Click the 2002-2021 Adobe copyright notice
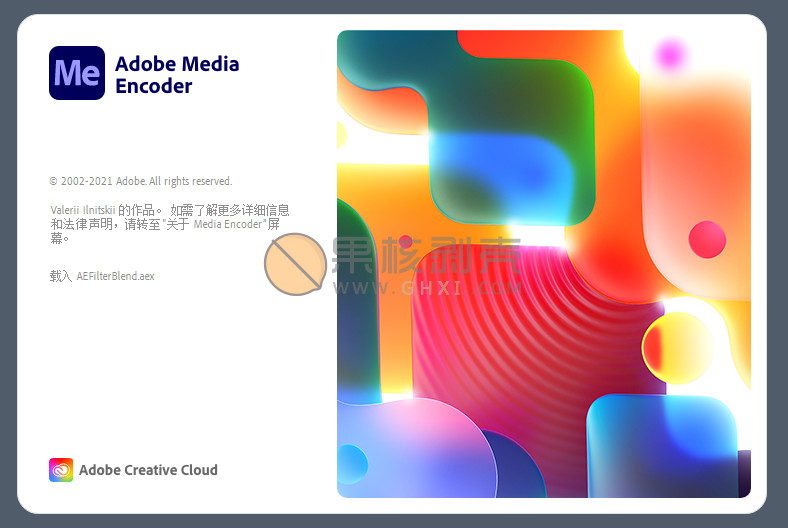The width and height of the screenshot is (788, 528). click(x=140, y=181)
